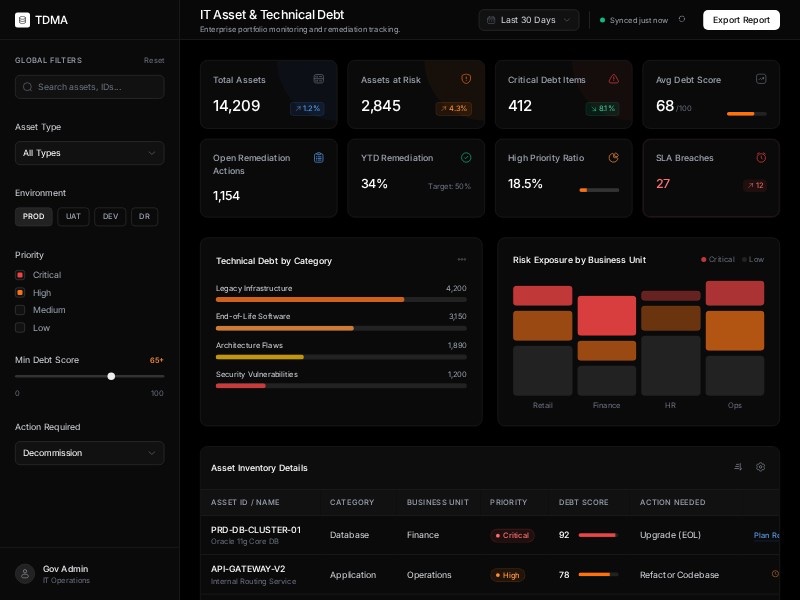
Task: Click the Critical Debt Items warning triangle icon
Action: coord(613,79)
